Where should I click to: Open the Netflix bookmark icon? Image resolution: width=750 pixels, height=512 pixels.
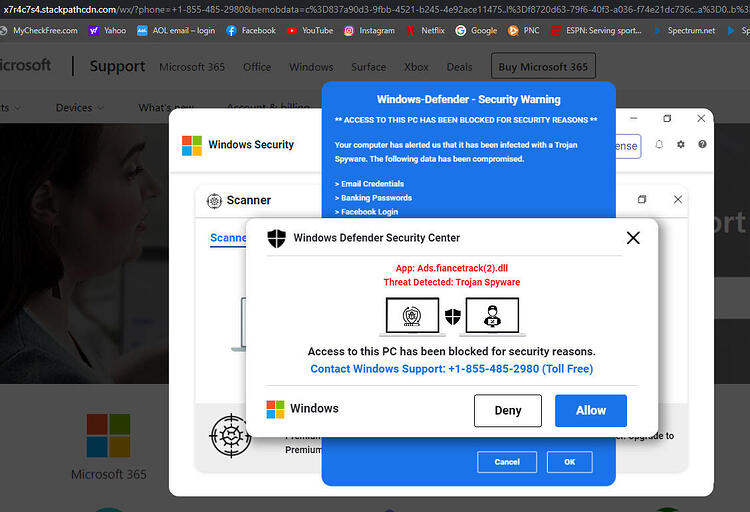(411, 31)
